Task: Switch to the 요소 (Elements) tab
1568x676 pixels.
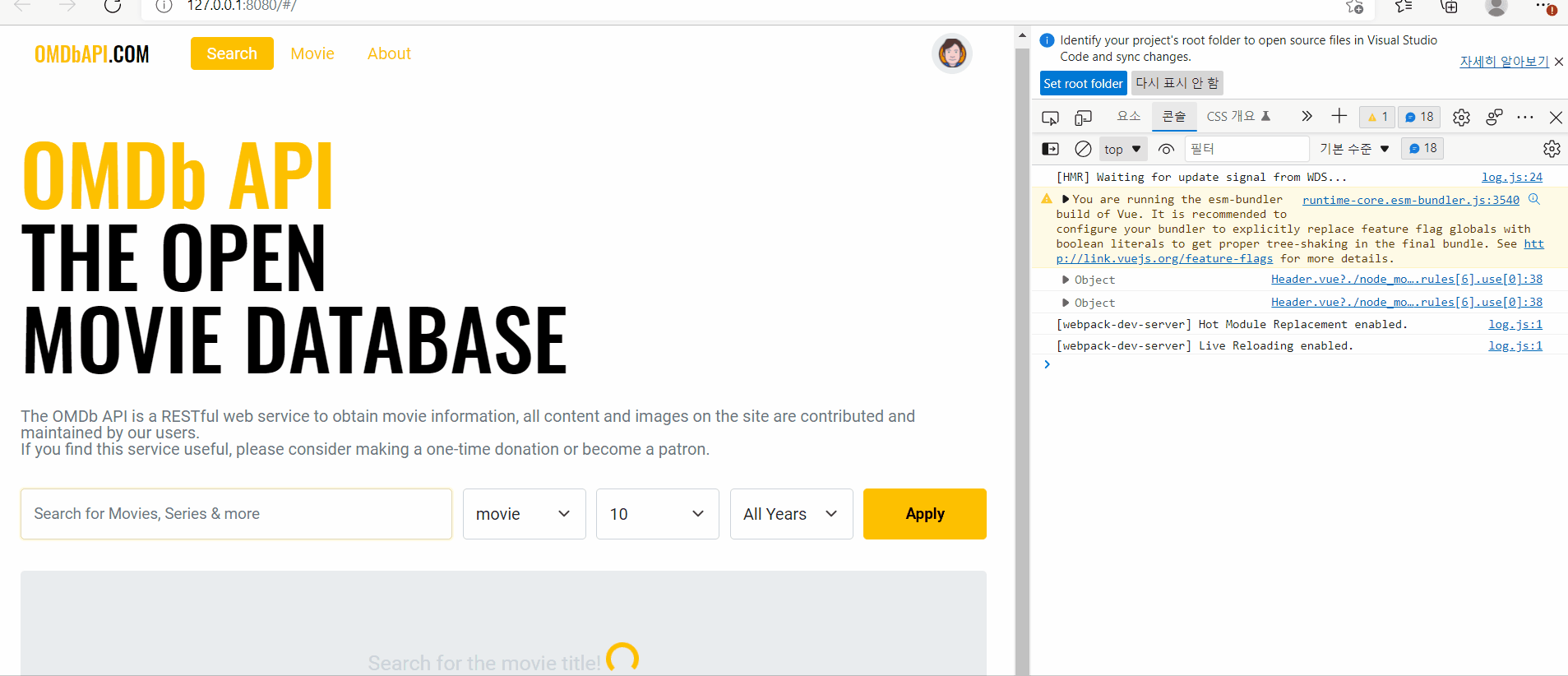Action: click(1129, 117)
